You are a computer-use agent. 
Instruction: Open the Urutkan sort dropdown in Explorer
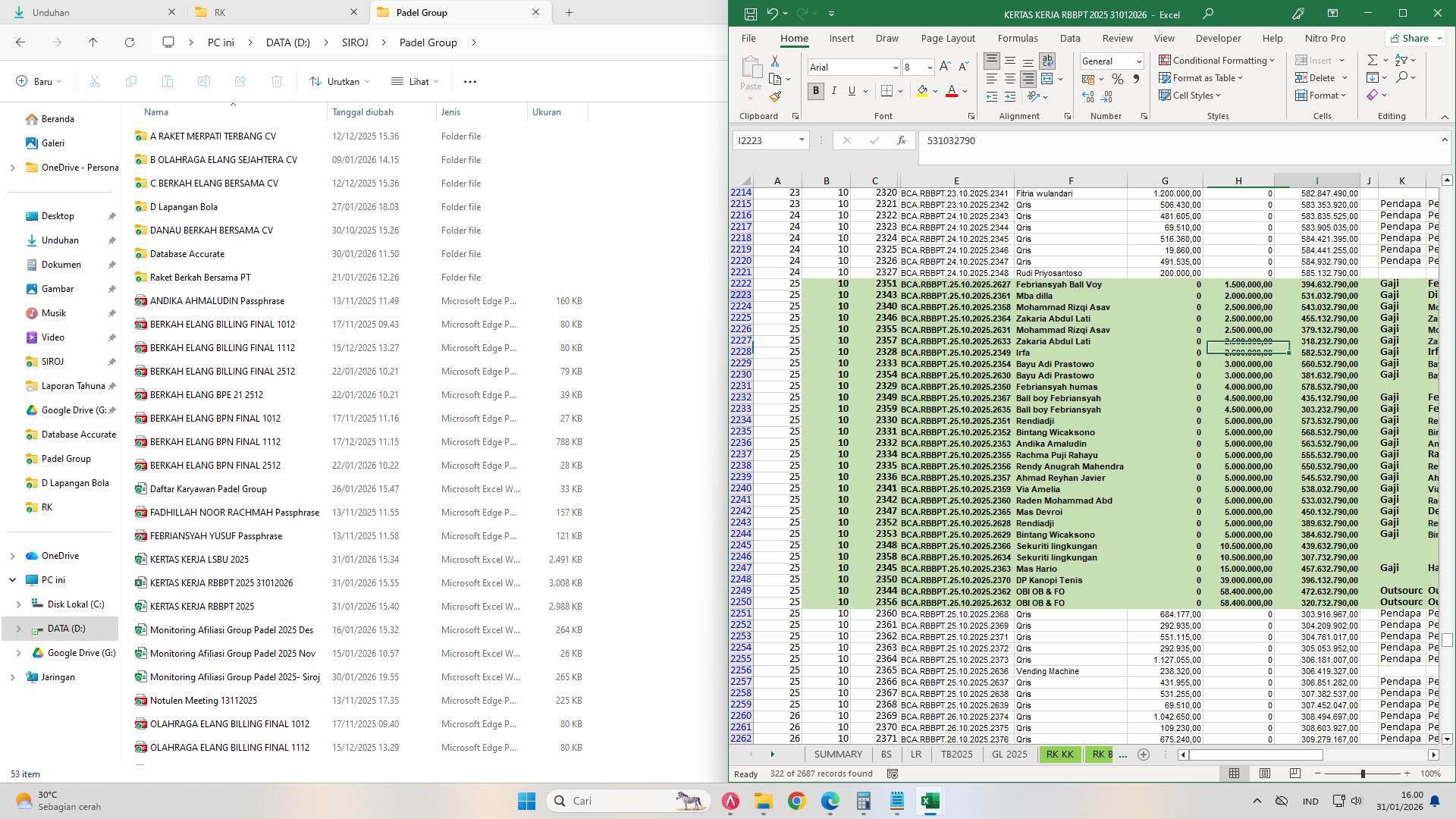(340, 81)
